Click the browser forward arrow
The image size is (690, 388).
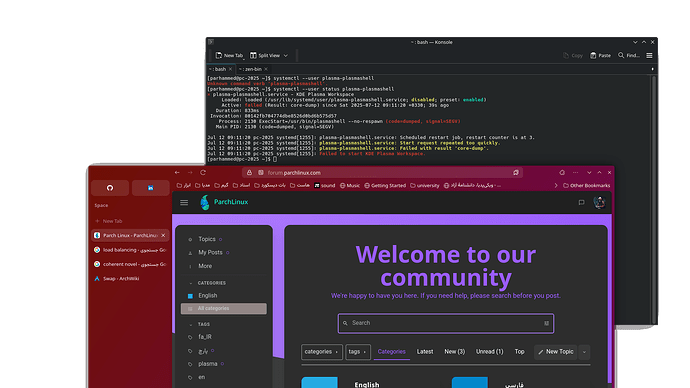click(x=190, y=172)
